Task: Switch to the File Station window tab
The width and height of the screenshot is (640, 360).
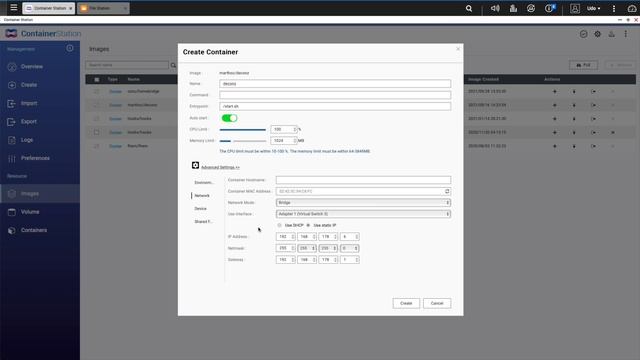Action: (103, 8)
